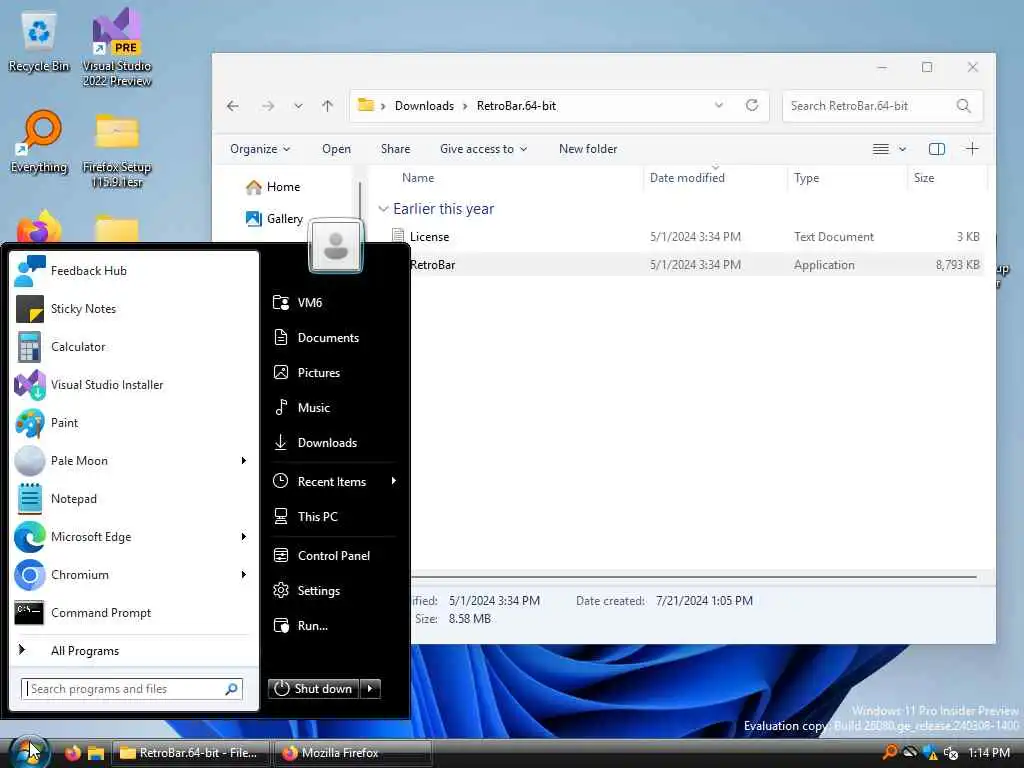Open Run dialog
Viewport: 1024px width, 768px height.
coord(334,626)
